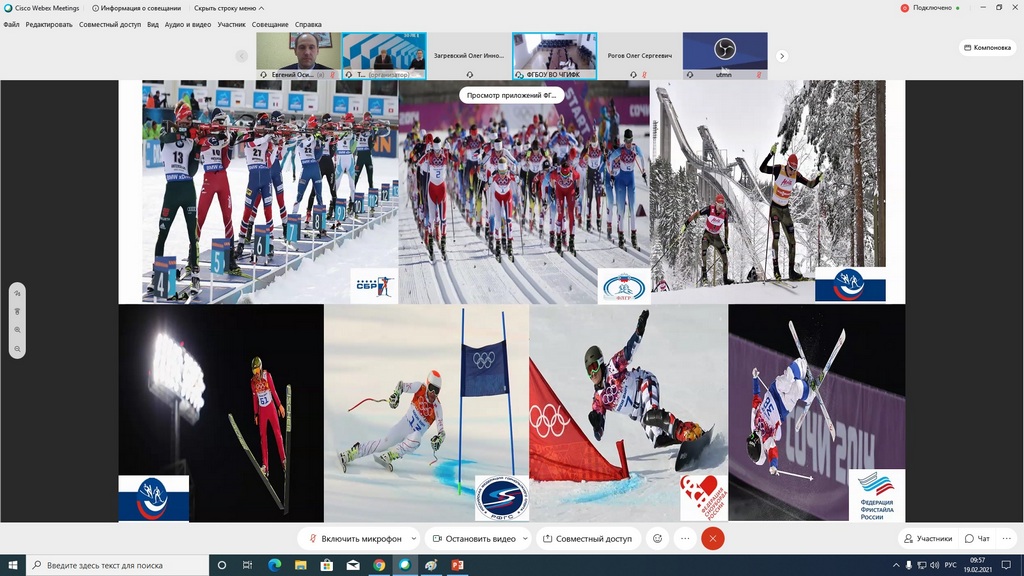This screenshot has height=576, width=1024.
Task: Click the red leave meeting button
Action: (x=712, y=538)
